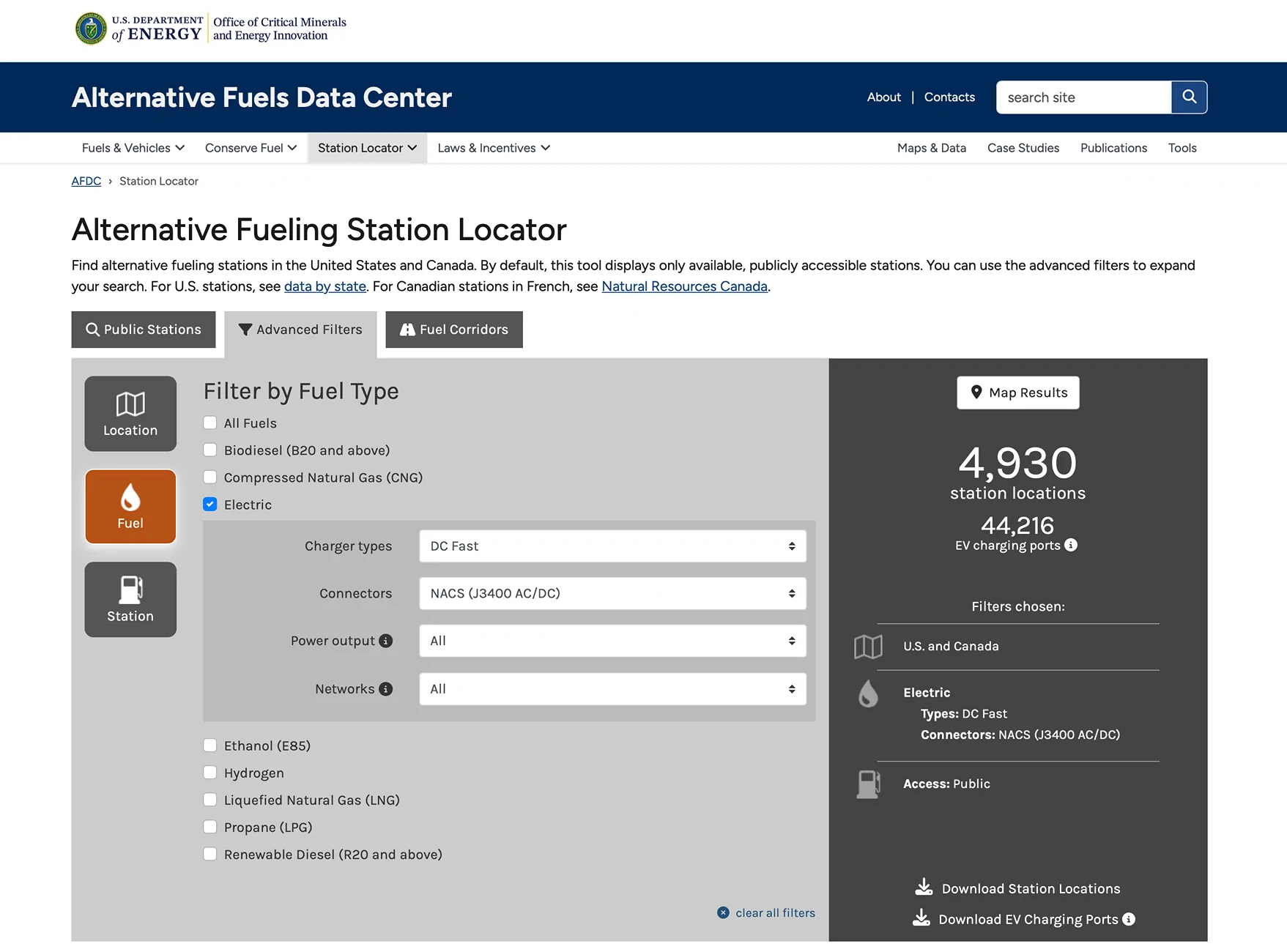Screen dimensions: 1287x952
Task: Open the Power output dropdown
Action: point(612,641)
